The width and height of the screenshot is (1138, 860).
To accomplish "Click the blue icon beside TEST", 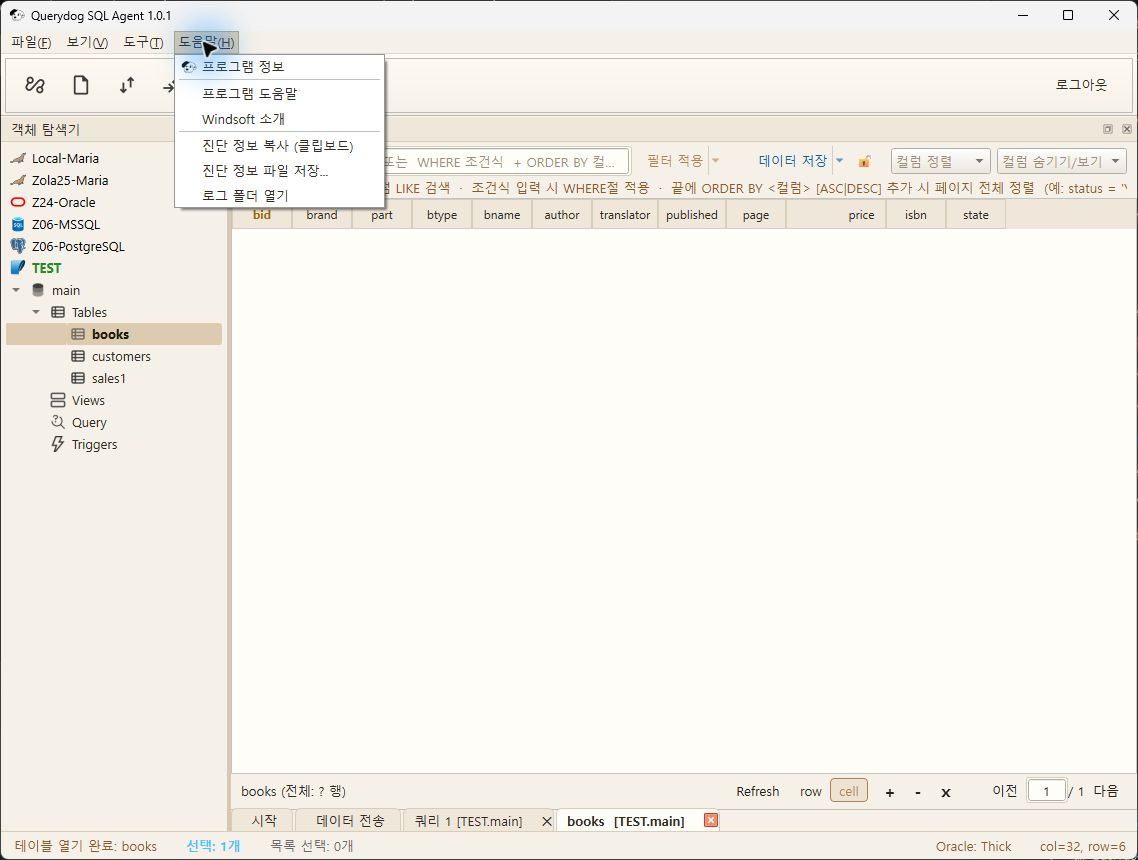I will point(18,268).
